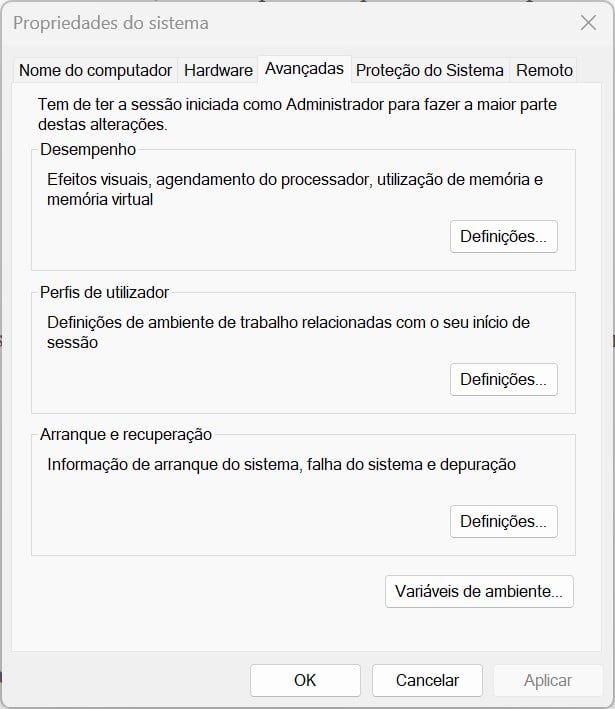Close the Propriedades do sistema window
The width and height of the screenshot is (615, 709).
pyautogui.click(x=588, y=23)
